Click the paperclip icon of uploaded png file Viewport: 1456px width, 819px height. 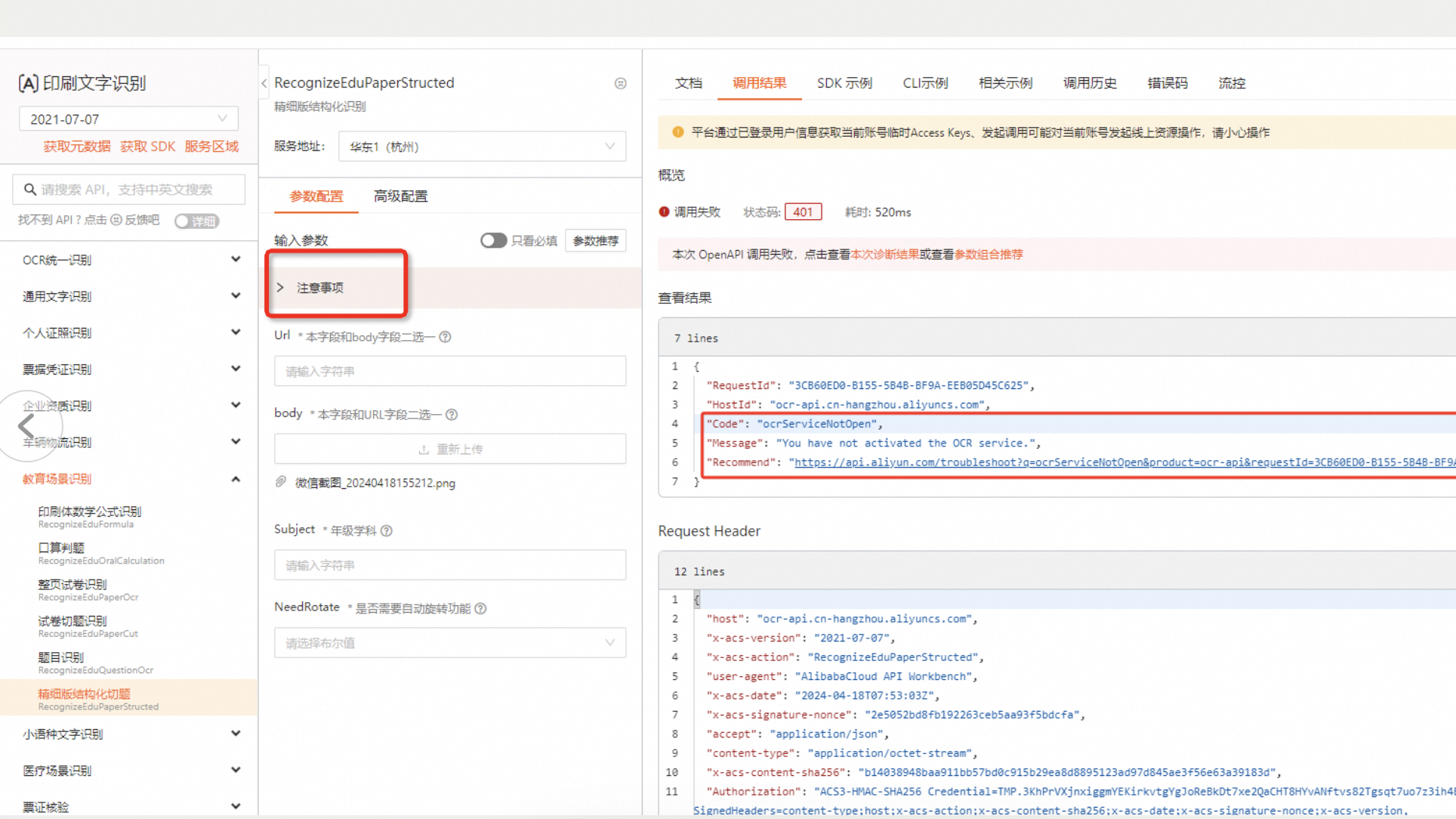[x=281, y=482]
